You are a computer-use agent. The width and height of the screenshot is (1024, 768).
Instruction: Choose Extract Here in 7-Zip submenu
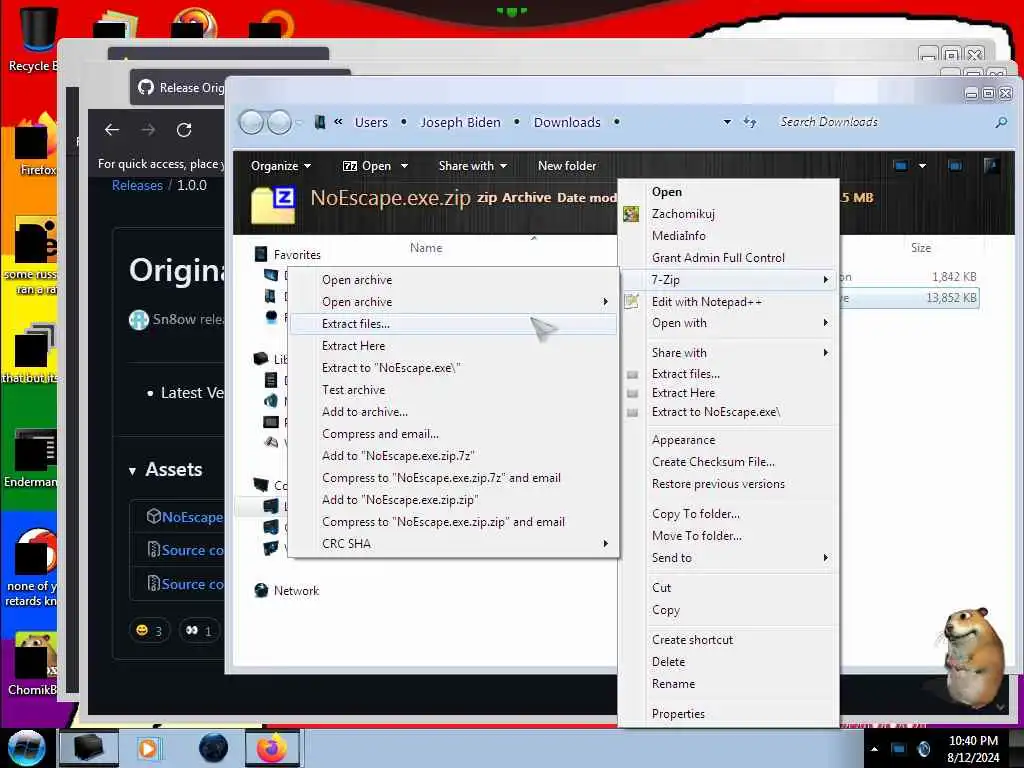453,345
